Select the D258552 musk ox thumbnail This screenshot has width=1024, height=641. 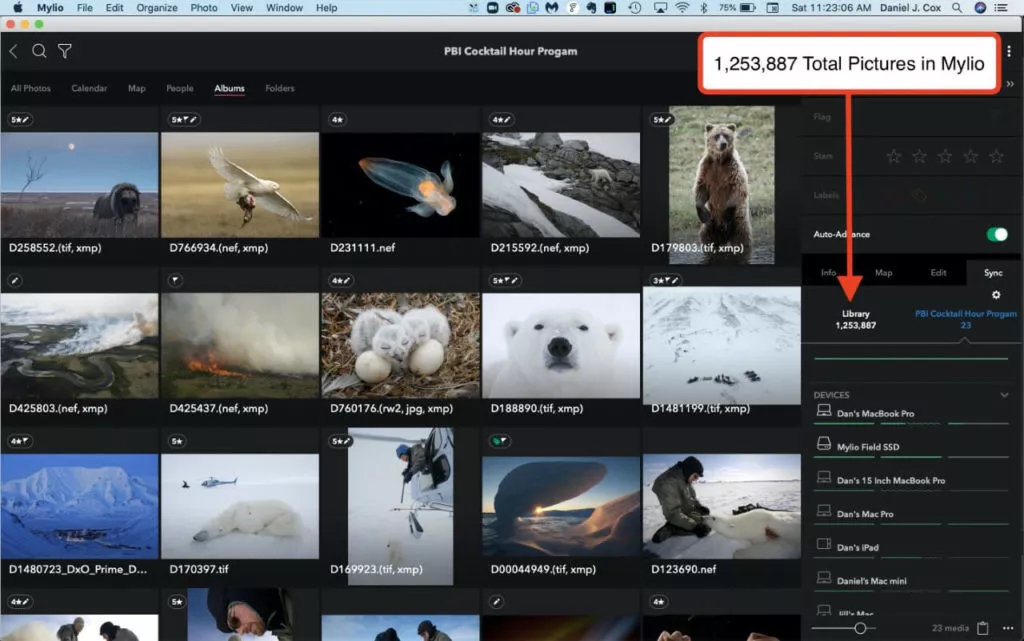(80, 185)
